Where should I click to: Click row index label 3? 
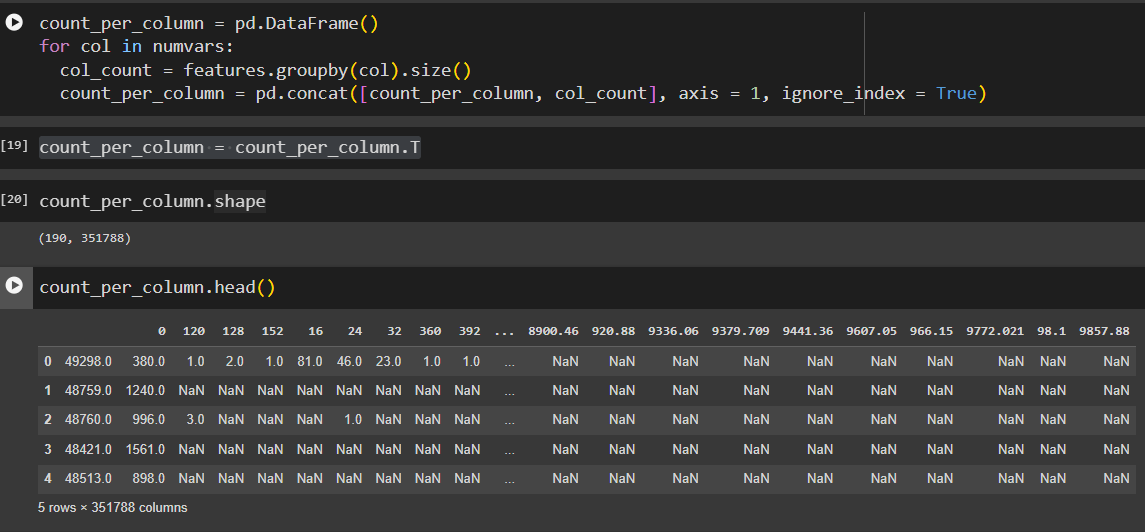[47, 449]
